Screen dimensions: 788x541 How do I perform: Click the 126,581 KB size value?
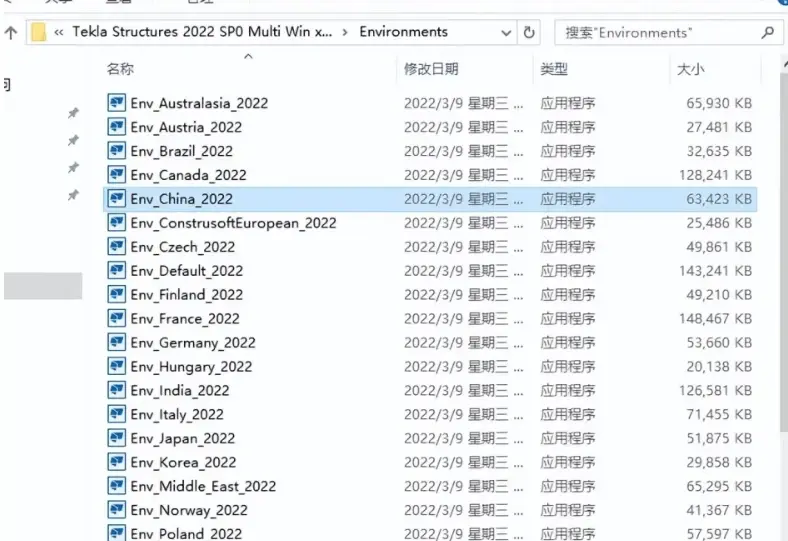coord(716,390)
